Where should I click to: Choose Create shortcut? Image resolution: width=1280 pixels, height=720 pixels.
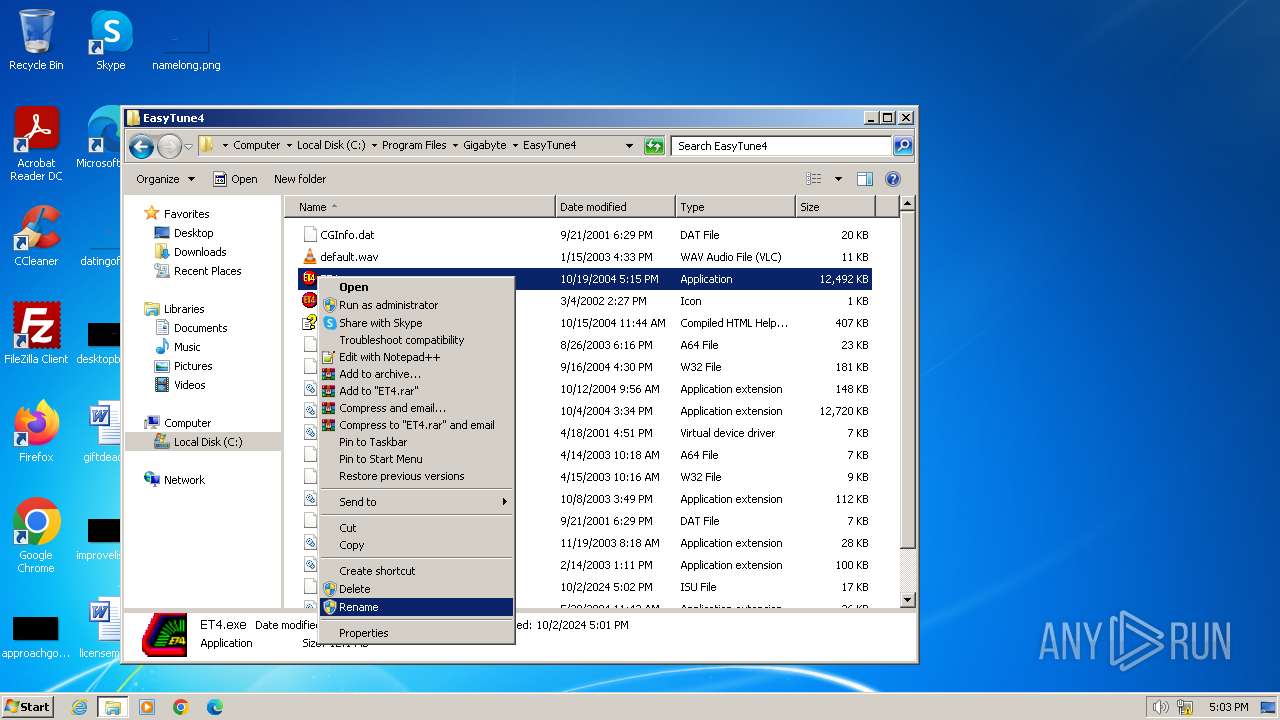[x=416, y=571]
